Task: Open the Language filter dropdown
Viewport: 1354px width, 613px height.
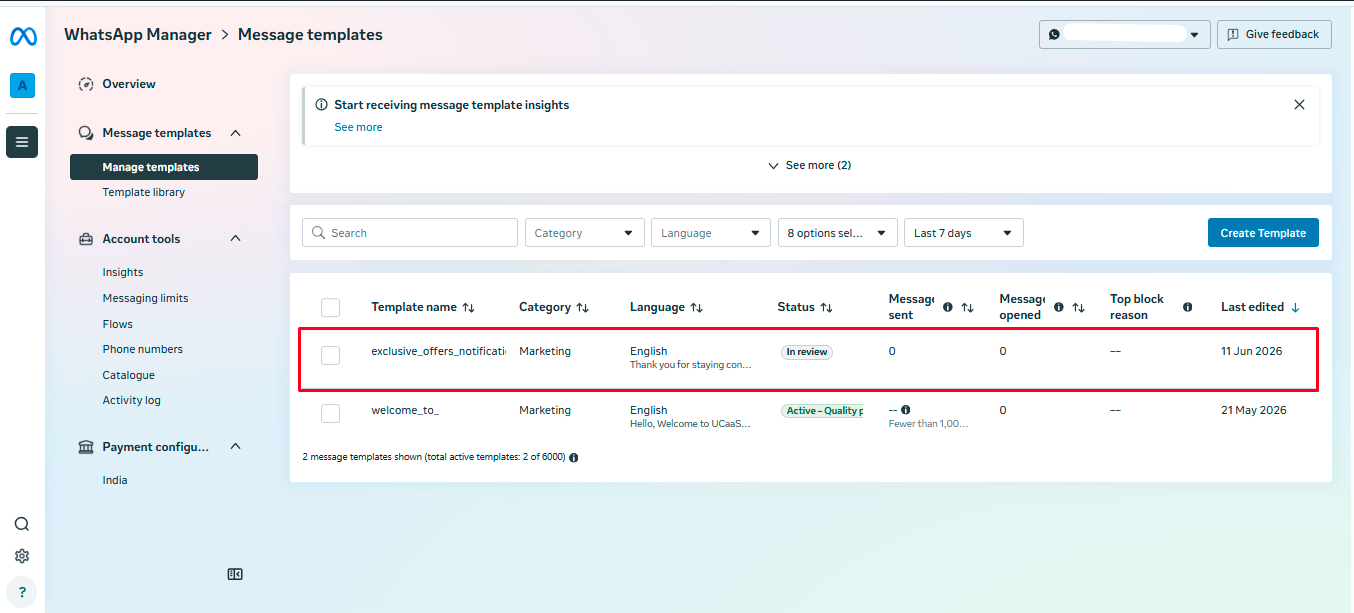Action: 711,233
